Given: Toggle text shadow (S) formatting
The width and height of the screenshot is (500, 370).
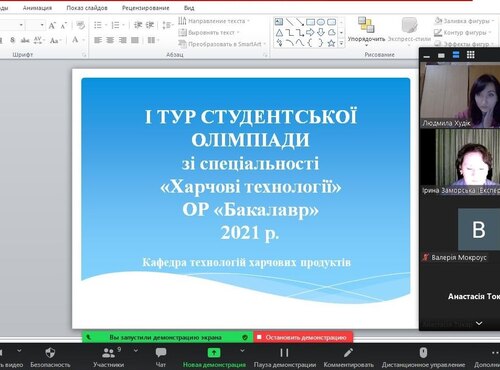Looking at the screenshot, I should pos(13,40).
